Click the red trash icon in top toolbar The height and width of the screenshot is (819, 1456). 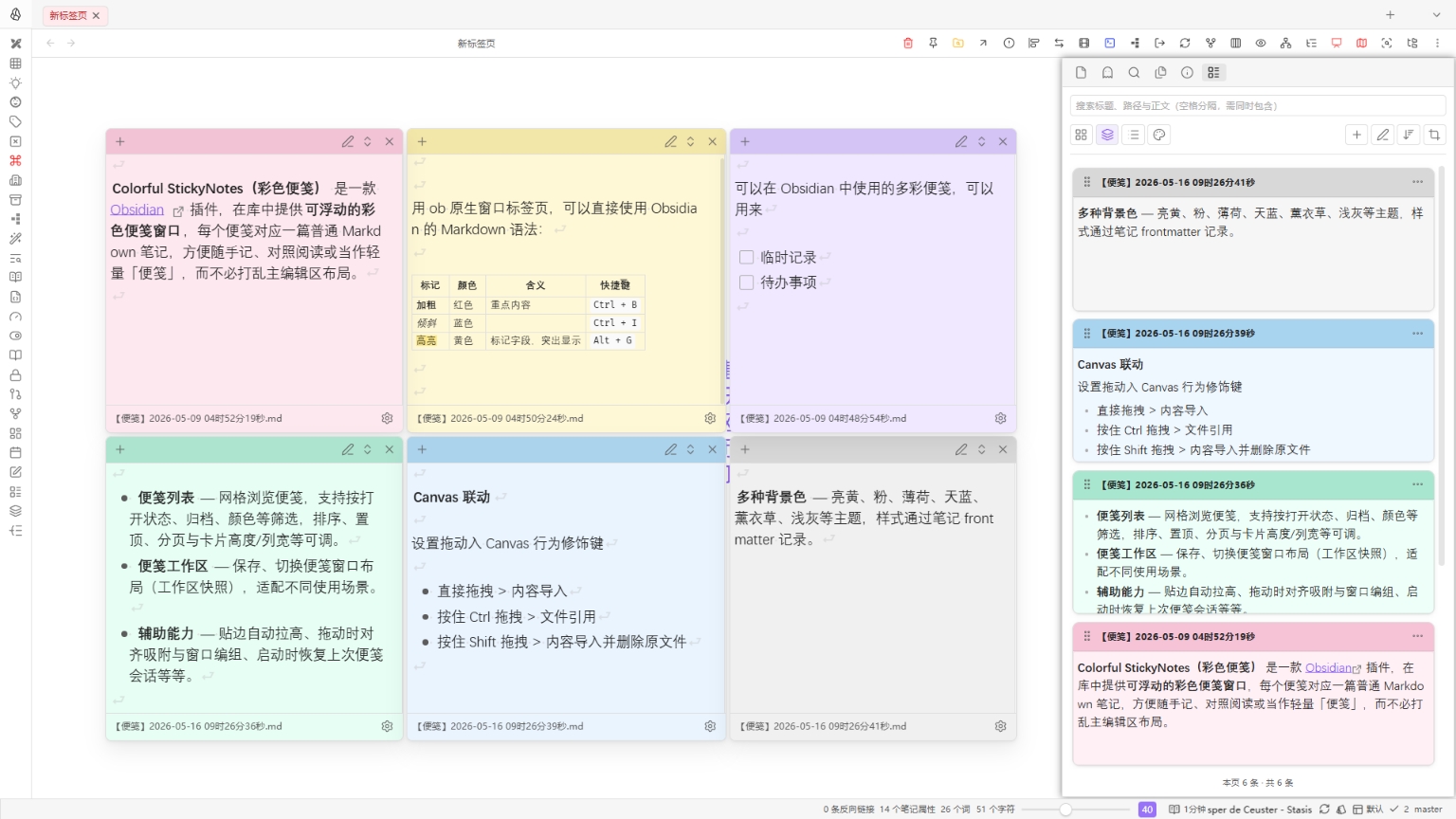907,43
